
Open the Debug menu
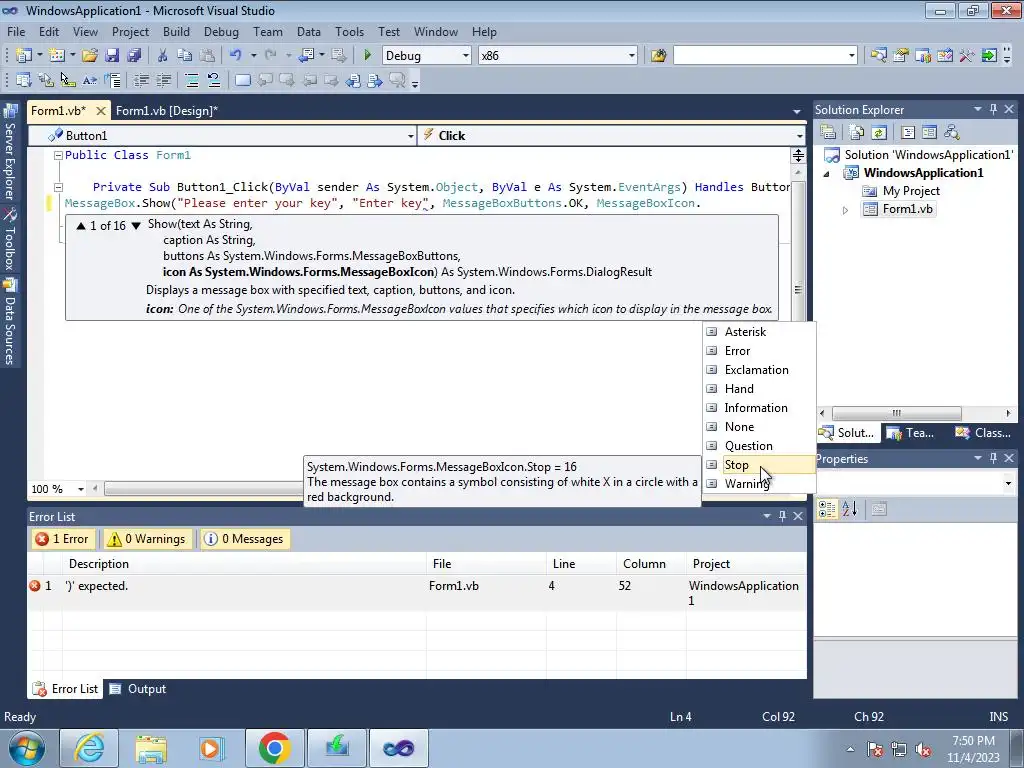[221, 31]
